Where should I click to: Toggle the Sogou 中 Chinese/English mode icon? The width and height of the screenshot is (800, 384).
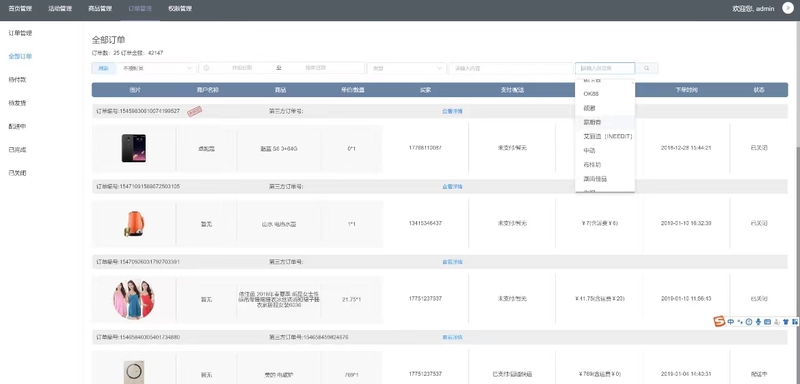(x=731, y=322)
